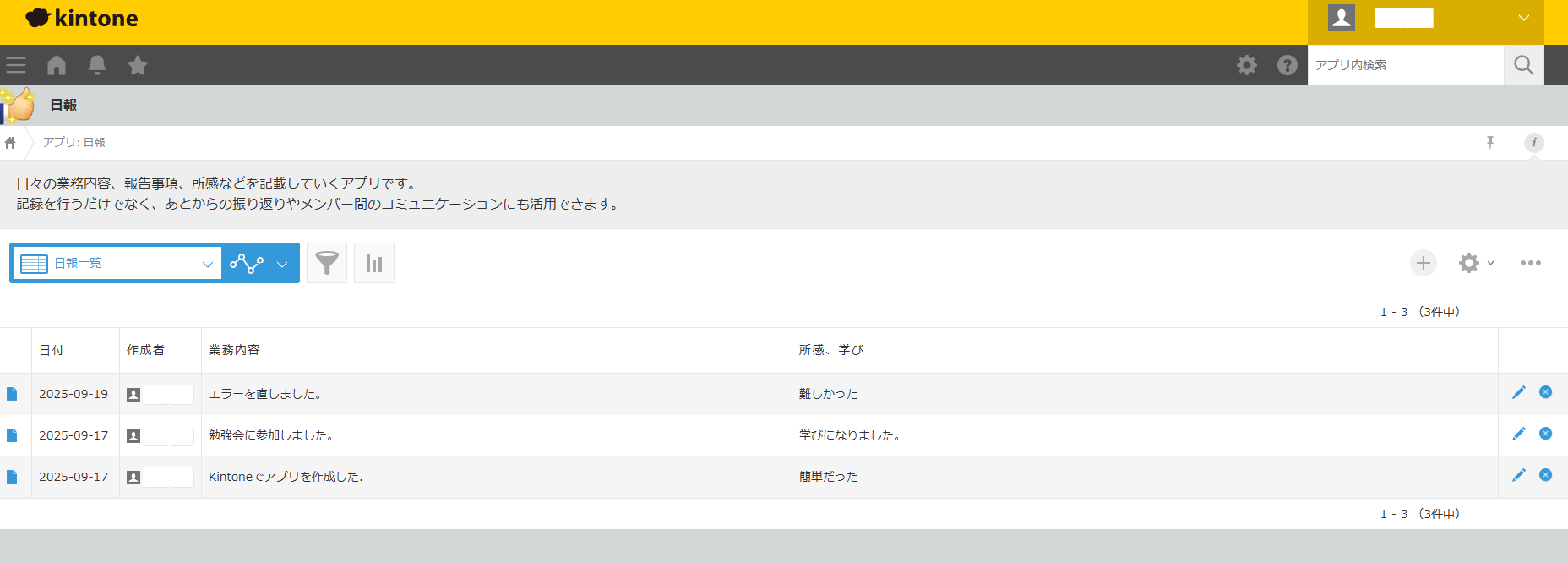Open the header settings gear

pyautogui.click(x=1247, y=65)
